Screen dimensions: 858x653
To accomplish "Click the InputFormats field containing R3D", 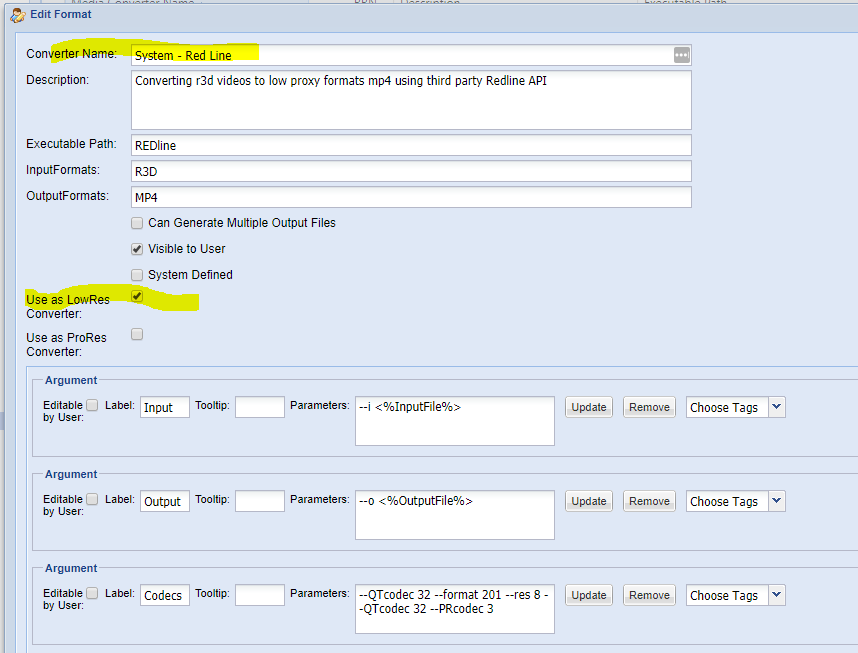I will pos(411,171).
